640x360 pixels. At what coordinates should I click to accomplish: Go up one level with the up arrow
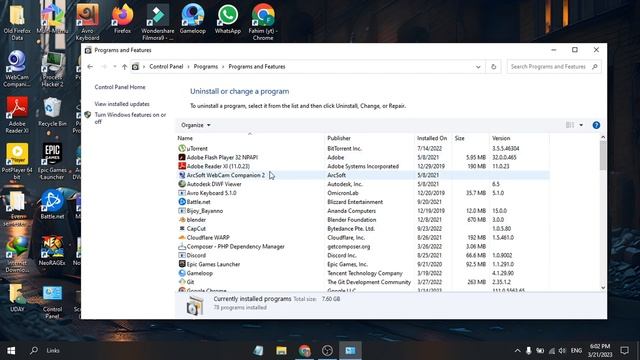coord(124,67)
